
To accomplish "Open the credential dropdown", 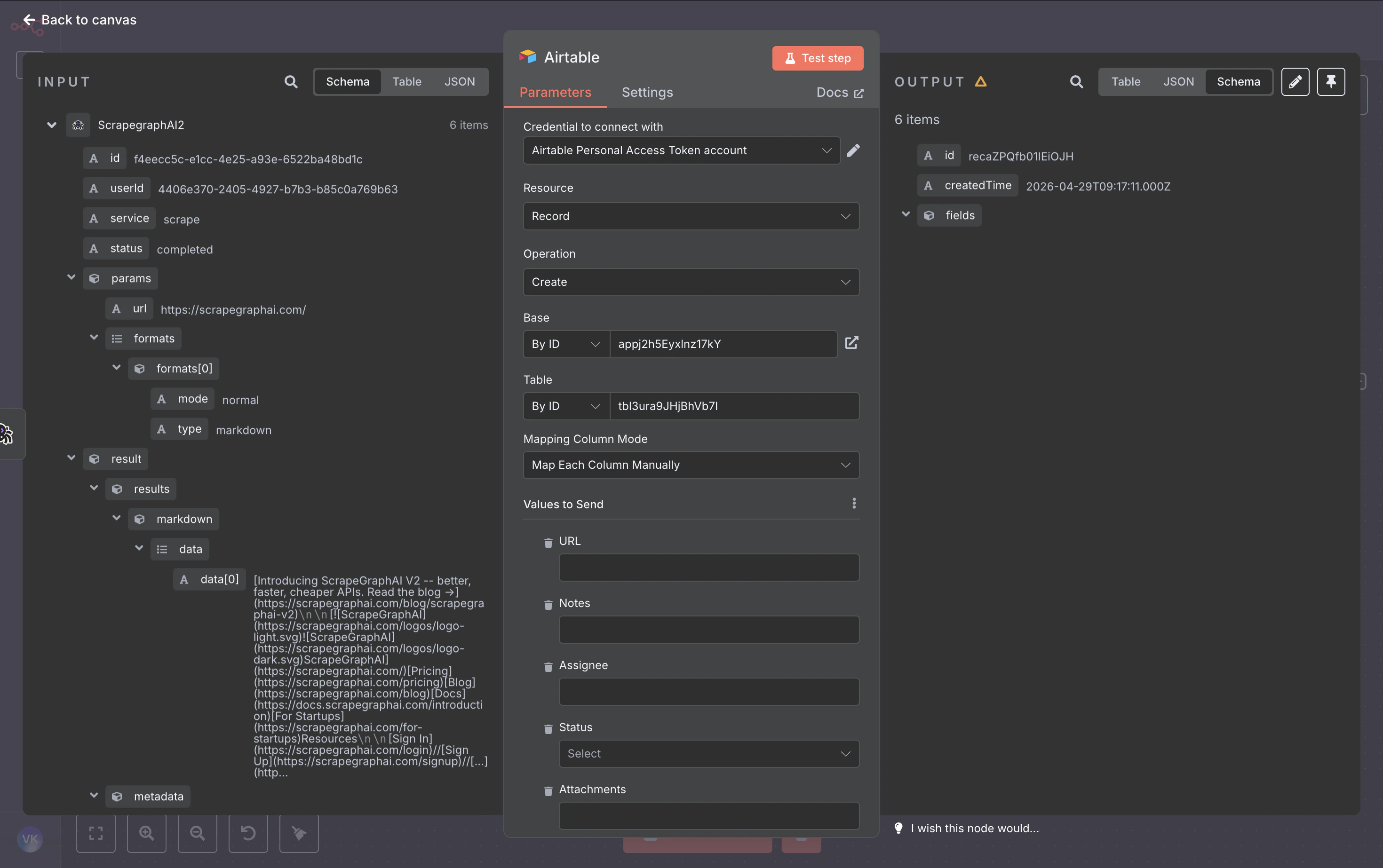I will pos(682,150).
